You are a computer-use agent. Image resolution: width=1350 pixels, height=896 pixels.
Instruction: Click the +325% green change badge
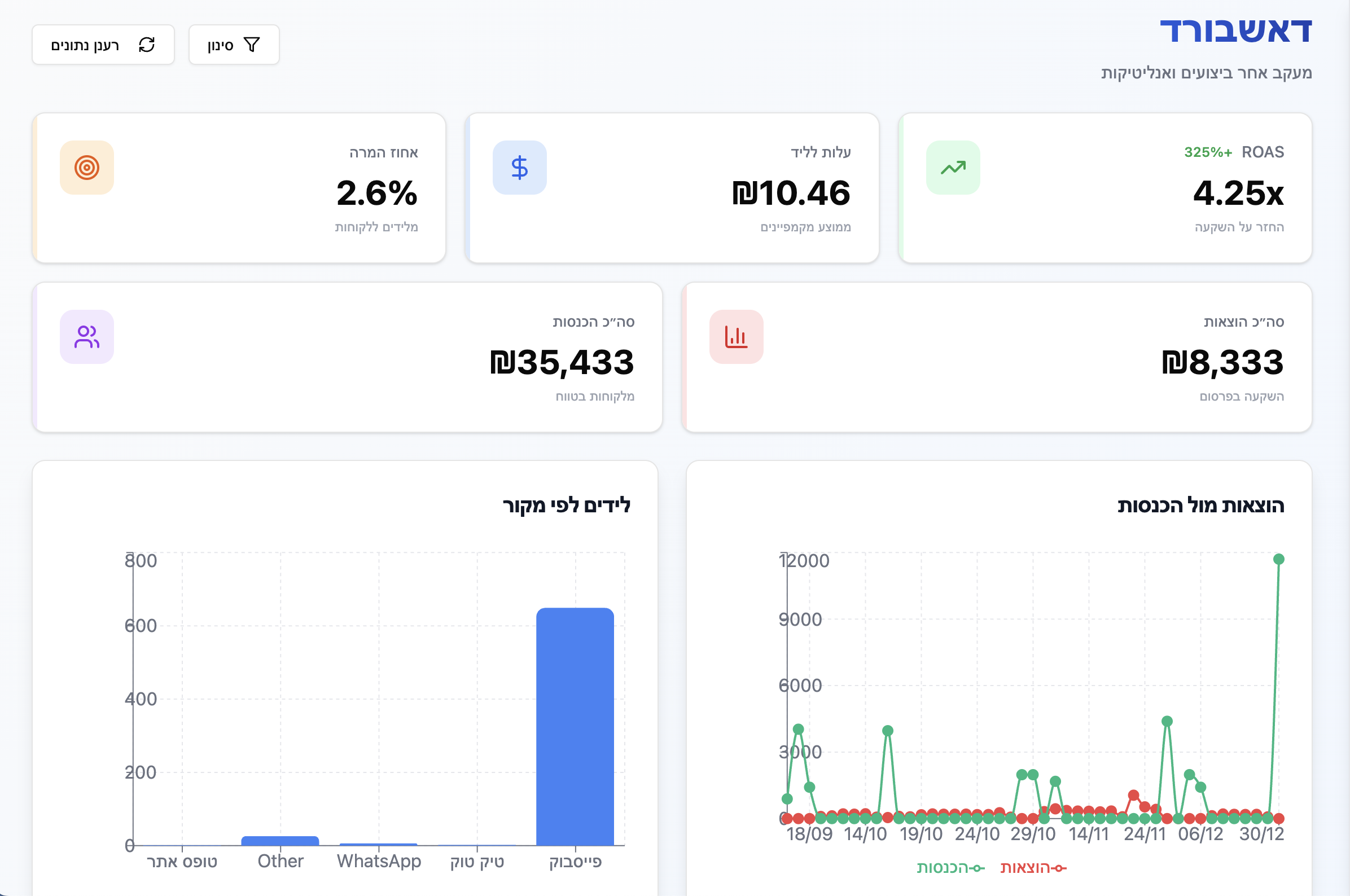pos(1208,152)
